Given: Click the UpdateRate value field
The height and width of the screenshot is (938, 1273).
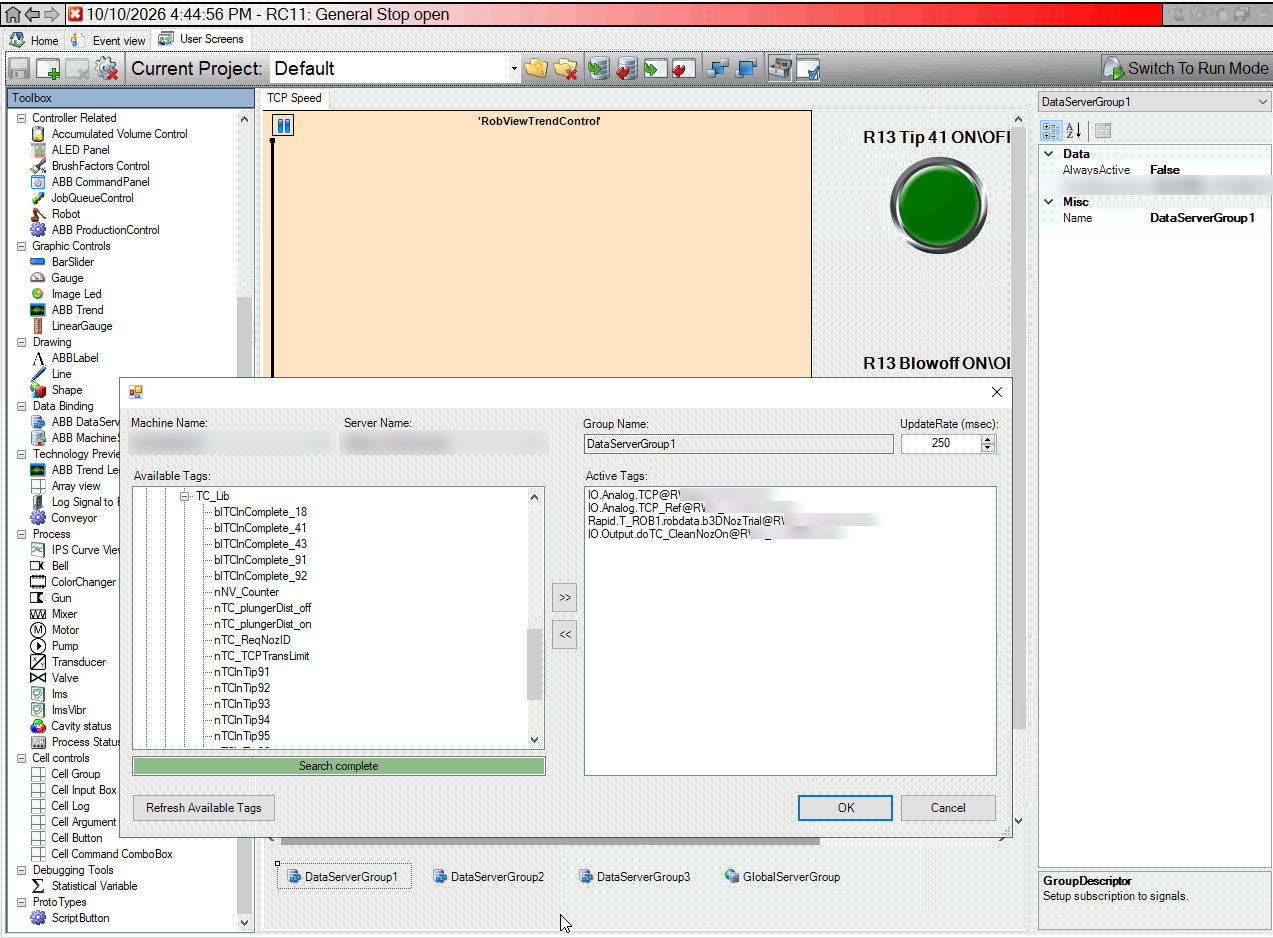Looking at the screenshot, I should pyautogui.click(x=941, y=443).
